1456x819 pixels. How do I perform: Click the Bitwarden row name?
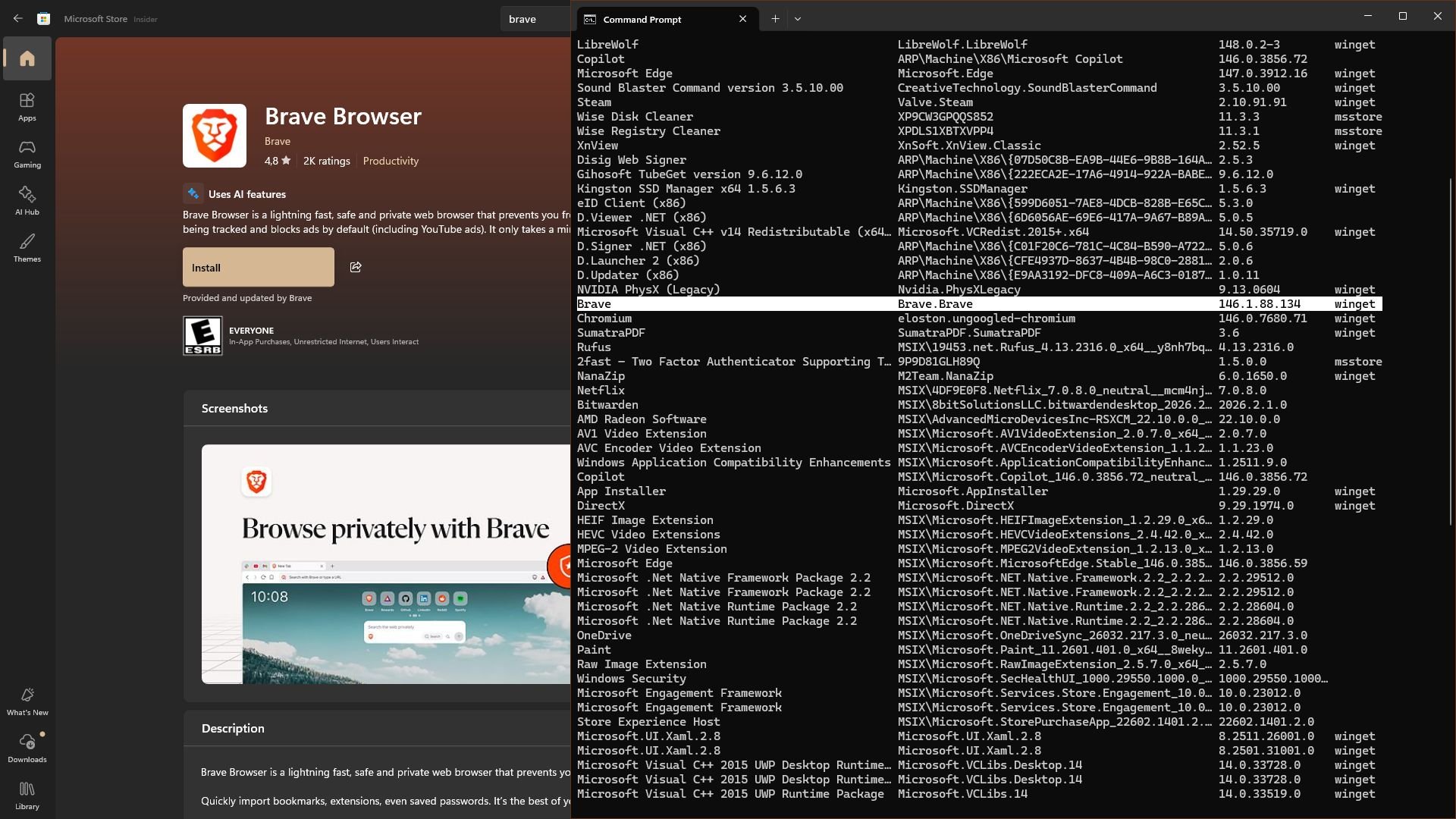[x=607, y=405]
